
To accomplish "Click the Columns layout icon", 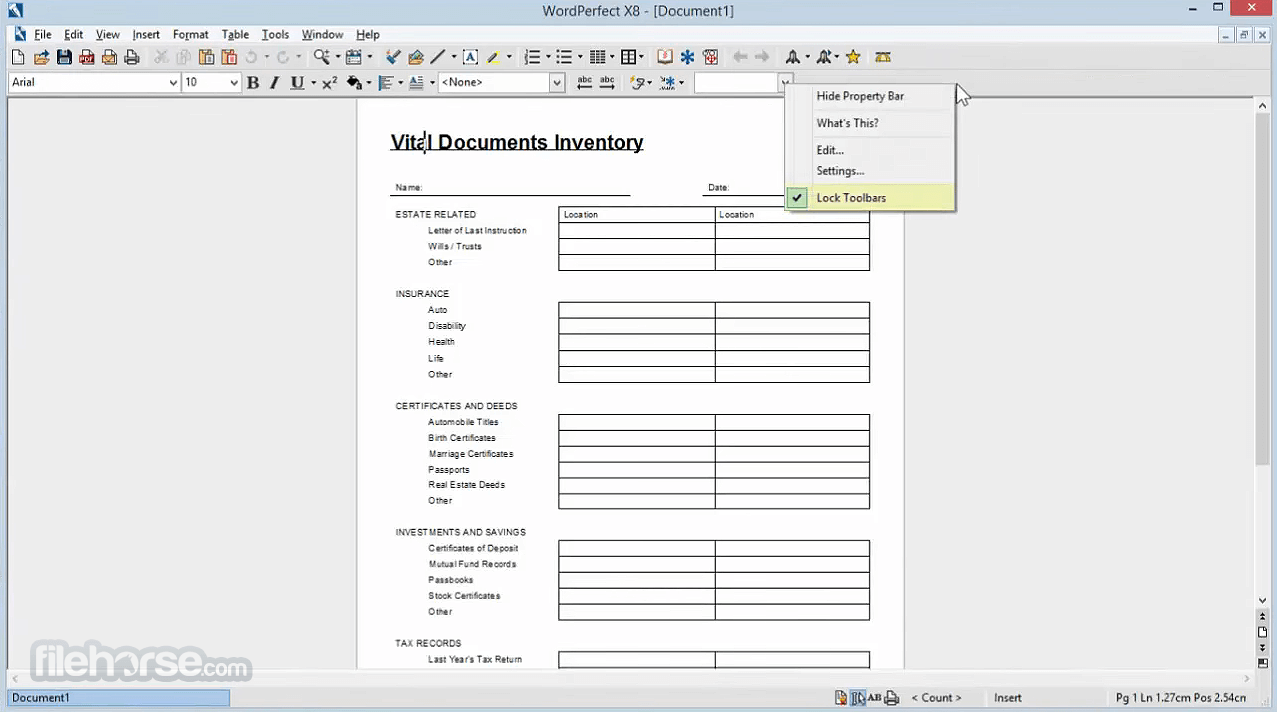I will click(x=598, y=58).
